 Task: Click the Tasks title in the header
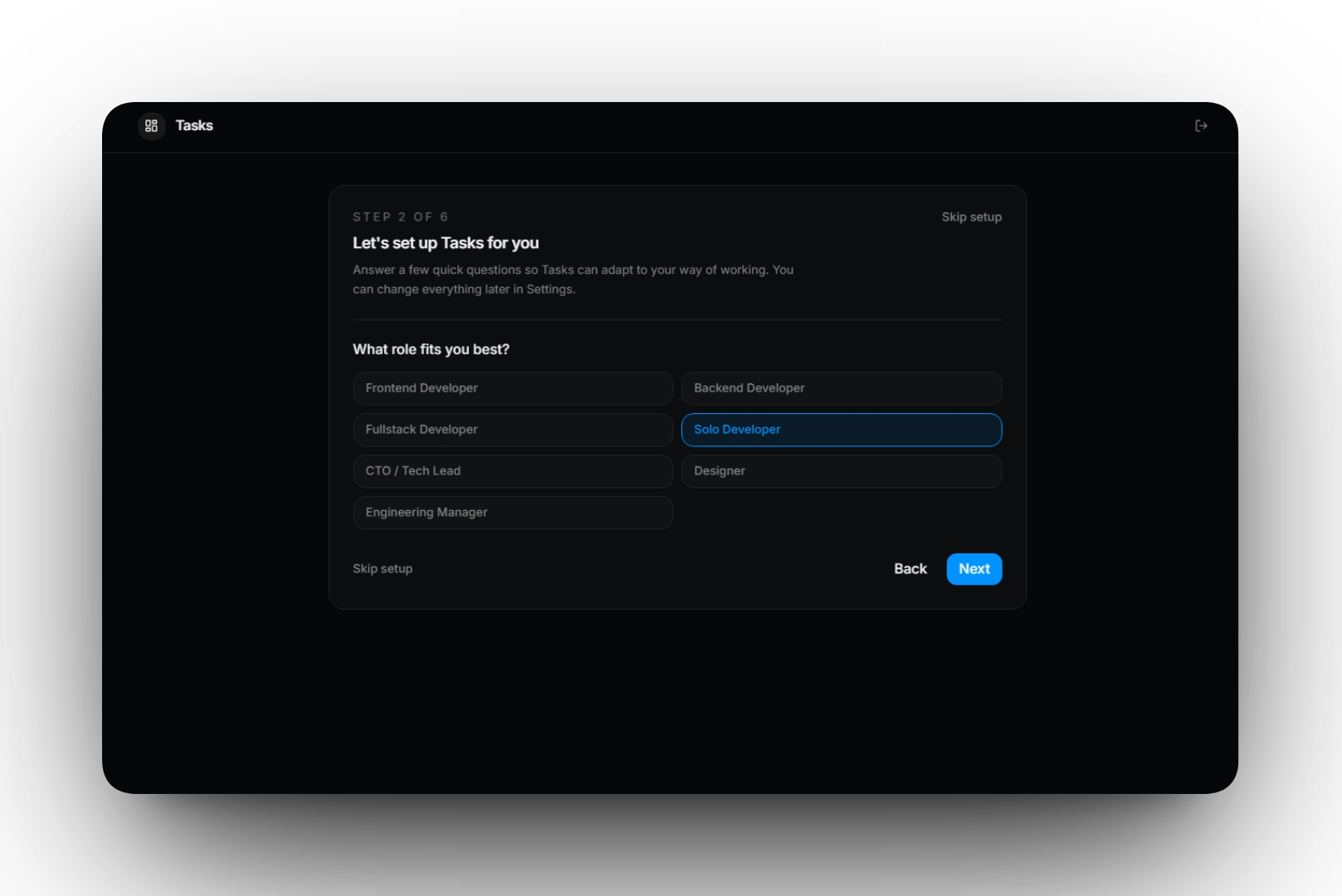(194, 126)
